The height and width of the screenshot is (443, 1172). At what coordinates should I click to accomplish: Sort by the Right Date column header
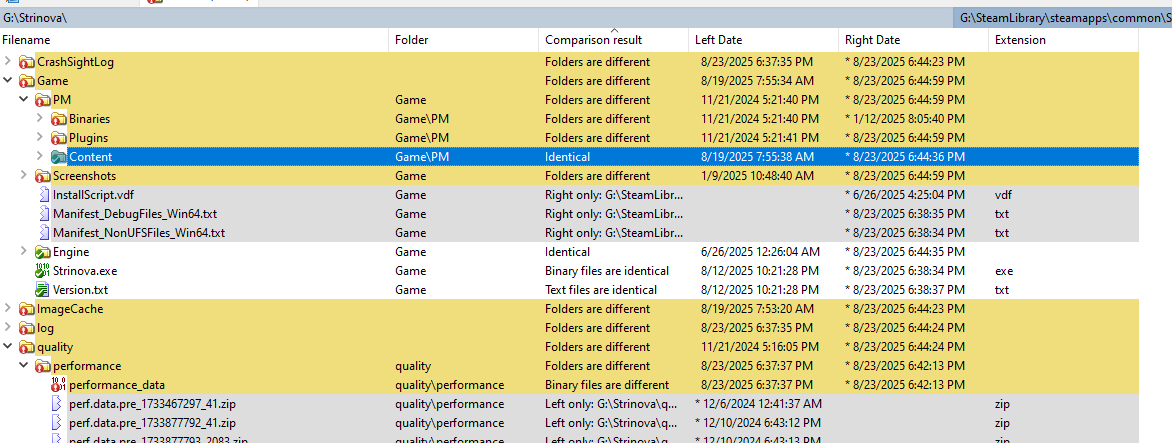pyautogui.click(x=913, y=40)
